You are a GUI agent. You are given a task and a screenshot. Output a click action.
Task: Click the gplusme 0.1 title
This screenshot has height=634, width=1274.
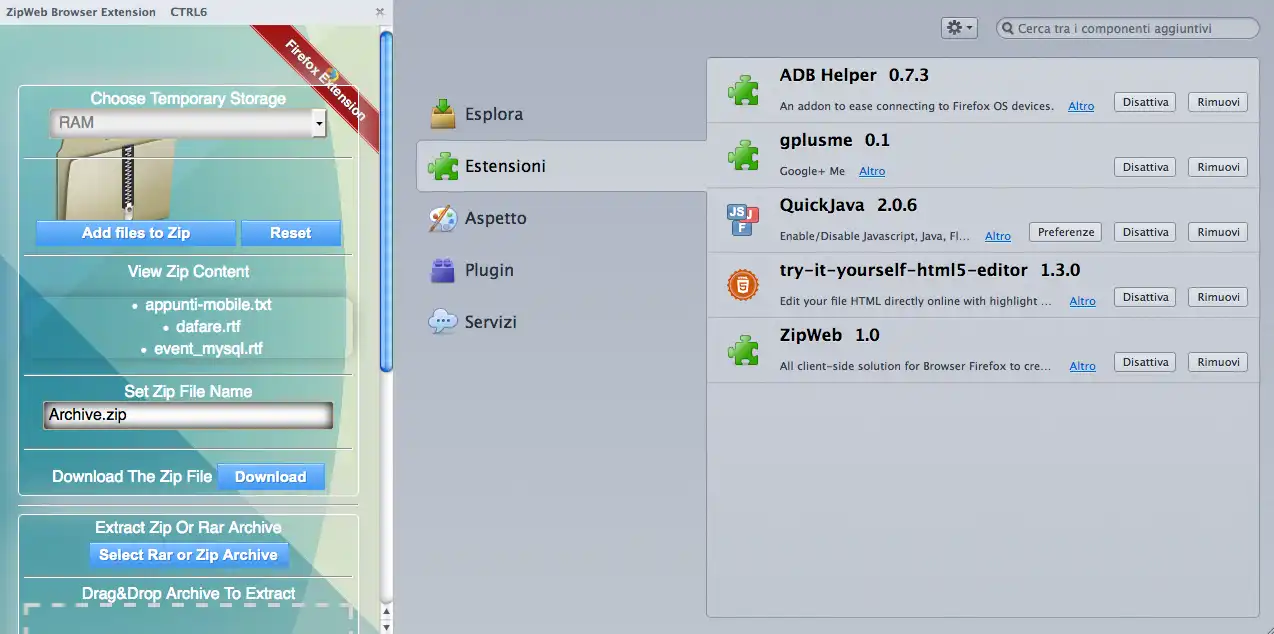[834, 140]
